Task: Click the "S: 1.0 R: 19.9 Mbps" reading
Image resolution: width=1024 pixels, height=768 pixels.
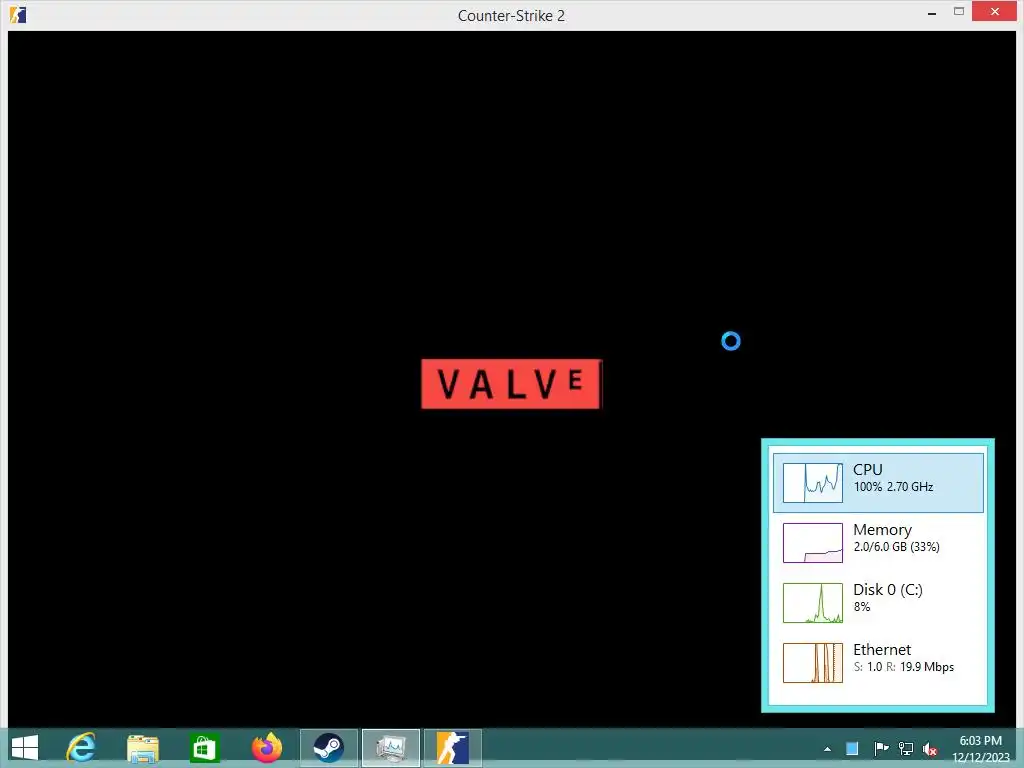Action: point(904,667)
